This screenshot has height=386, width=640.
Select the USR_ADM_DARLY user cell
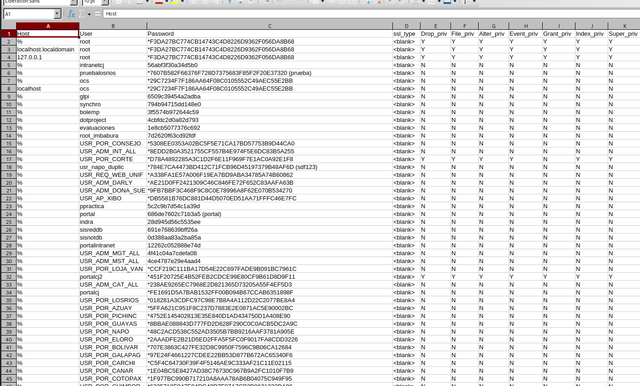tap(113, 183)
